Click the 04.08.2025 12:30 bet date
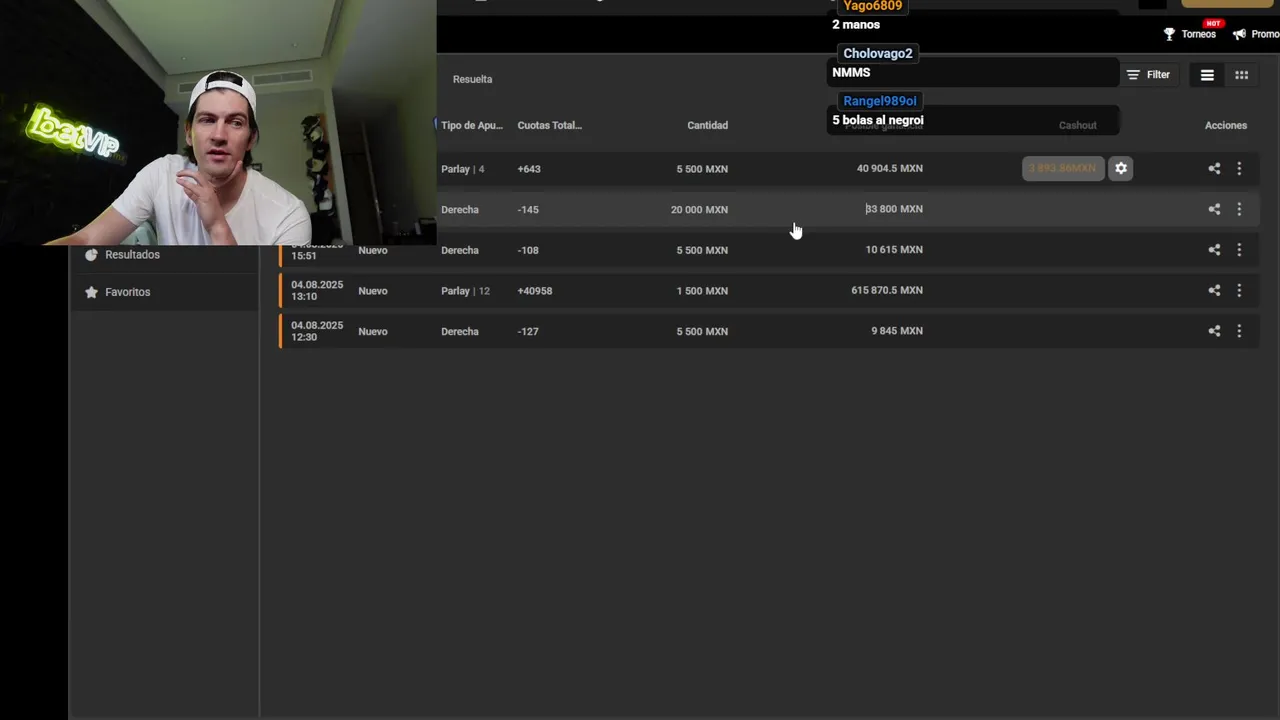This screenshot has width=1280, height=720. [317, 331]
